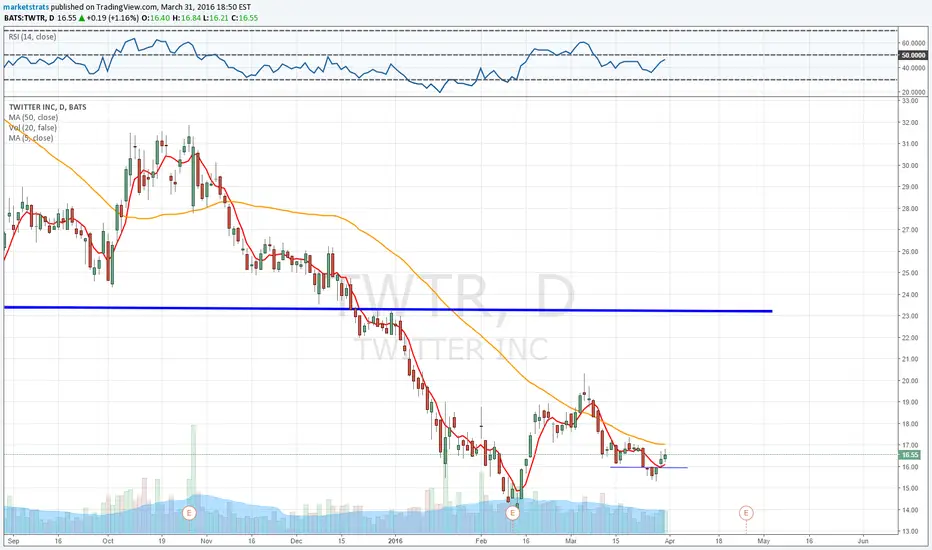
Task: Select the MA (5, close) indicator label
Action: point(31,138)
